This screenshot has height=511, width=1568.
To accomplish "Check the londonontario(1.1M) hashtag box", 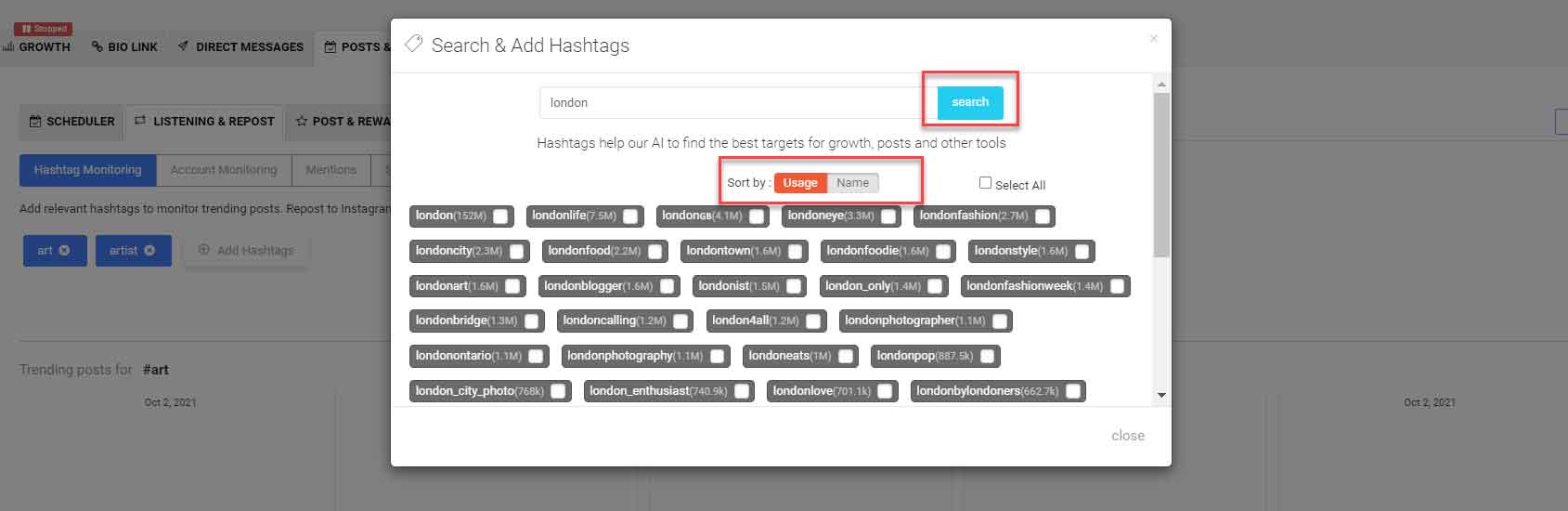I will click(536, 356).
